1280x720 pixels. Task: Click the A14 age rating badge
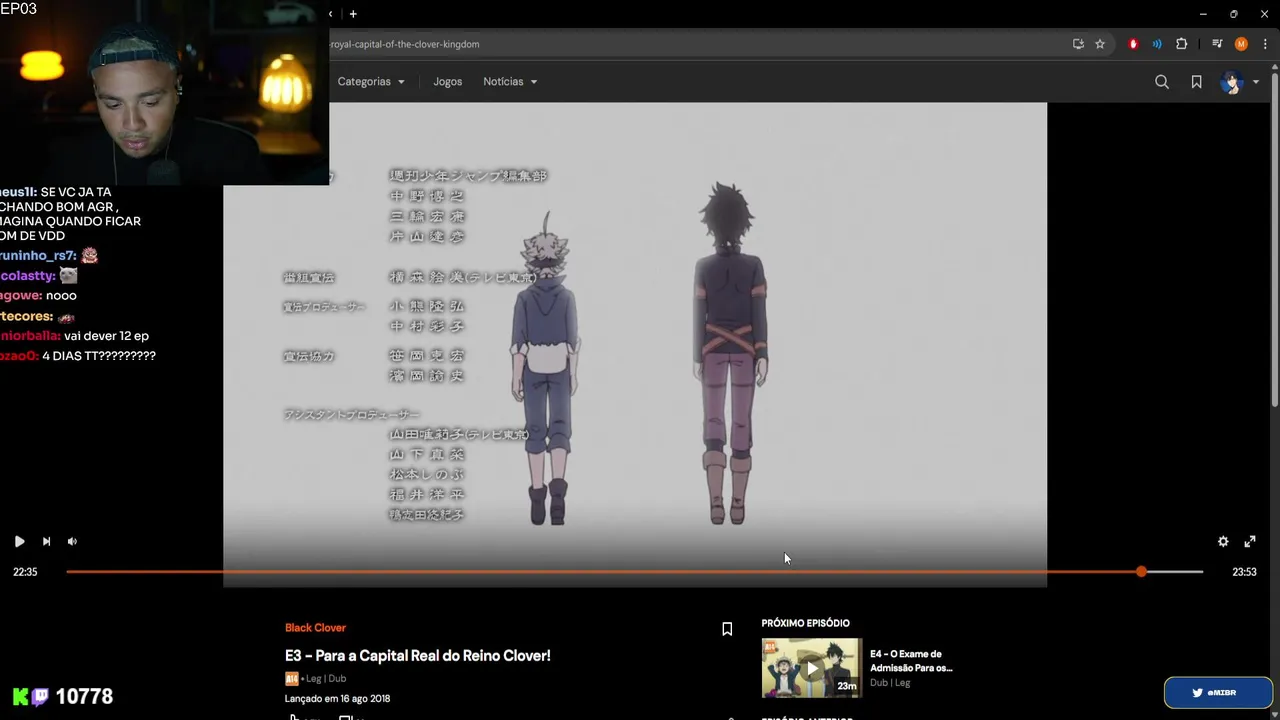[291, 679]
